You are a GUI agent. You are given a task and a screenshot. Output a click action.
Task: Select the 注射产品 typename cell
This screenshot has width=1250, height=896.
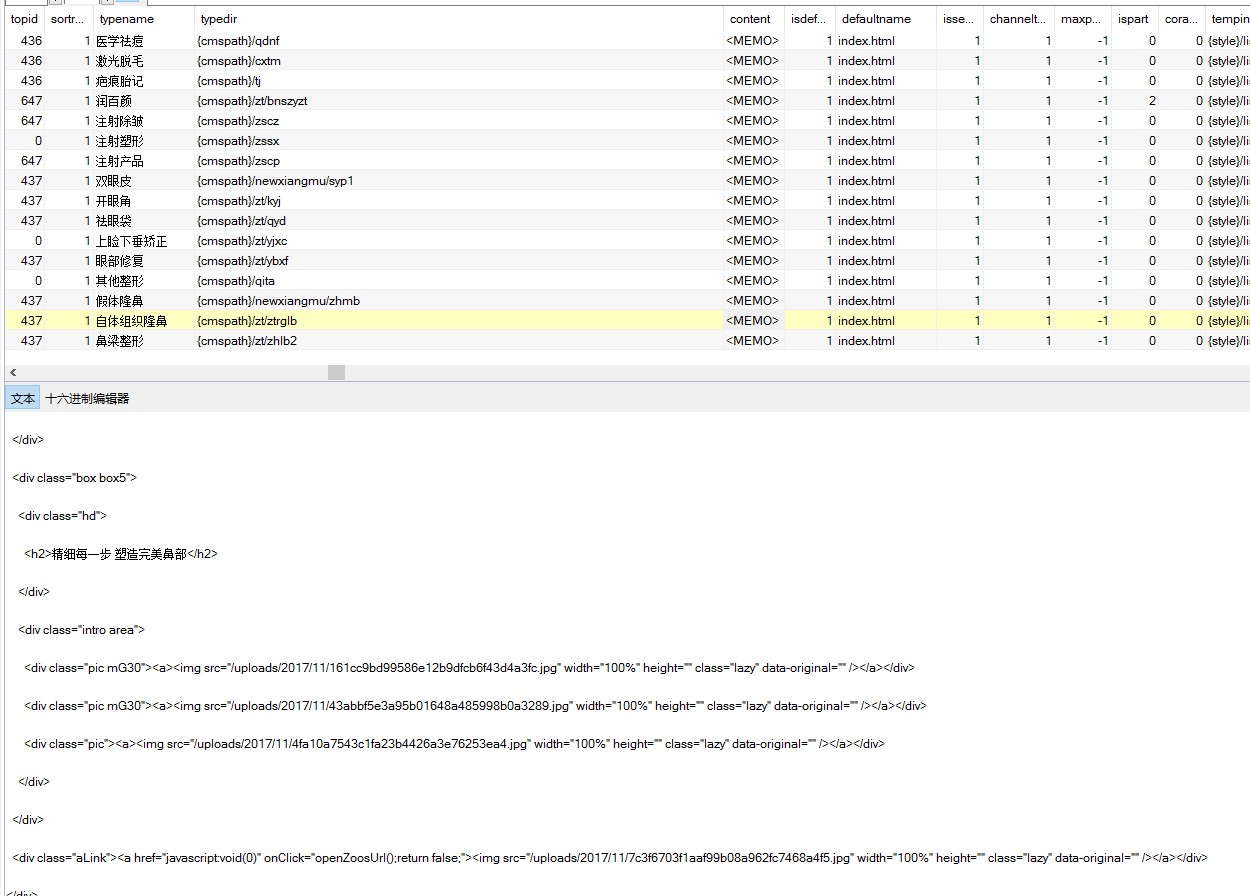(143, 161)
